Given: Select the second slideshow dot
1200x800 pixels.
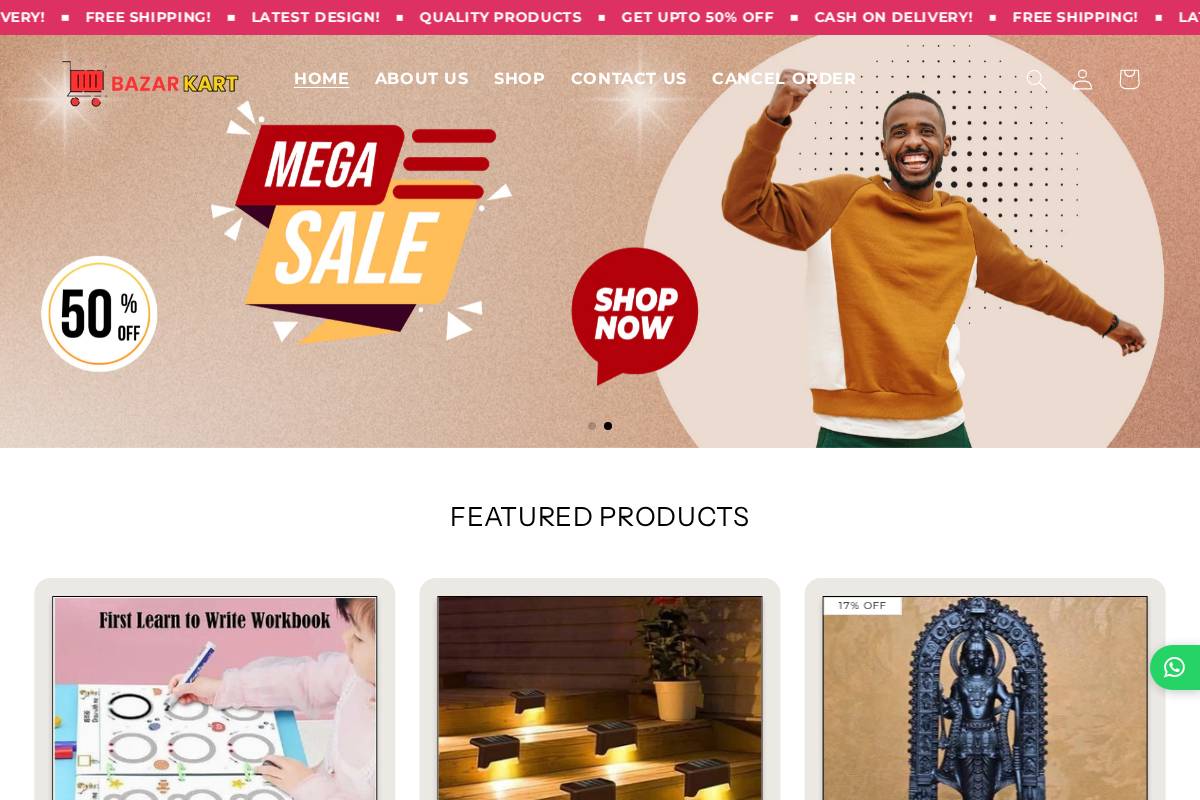Looking at the screenshot, I should 608,426.
